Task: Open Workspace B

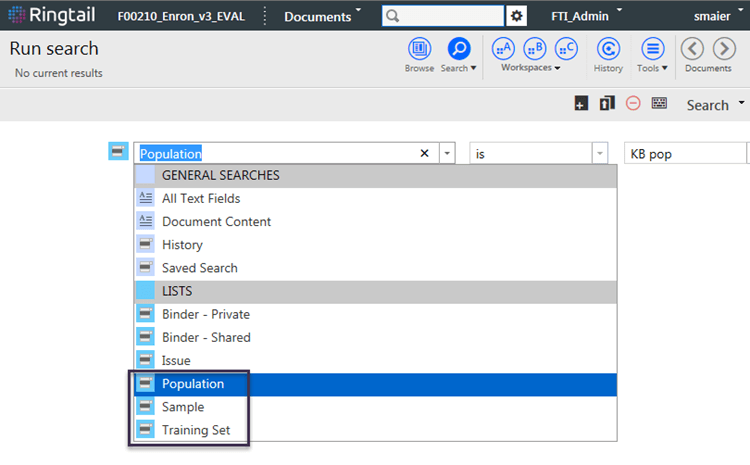Action: 535,48
